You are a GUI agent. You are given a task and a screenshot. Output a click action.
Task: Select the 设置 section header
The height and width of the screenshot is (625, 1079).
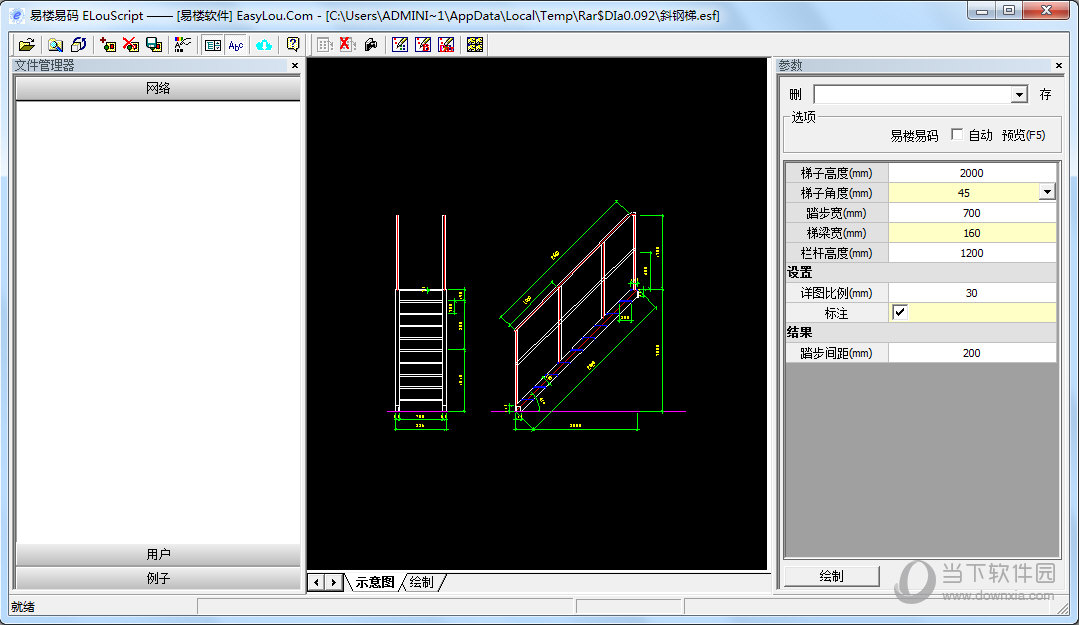pyautogui.click(x=921, y=273)
